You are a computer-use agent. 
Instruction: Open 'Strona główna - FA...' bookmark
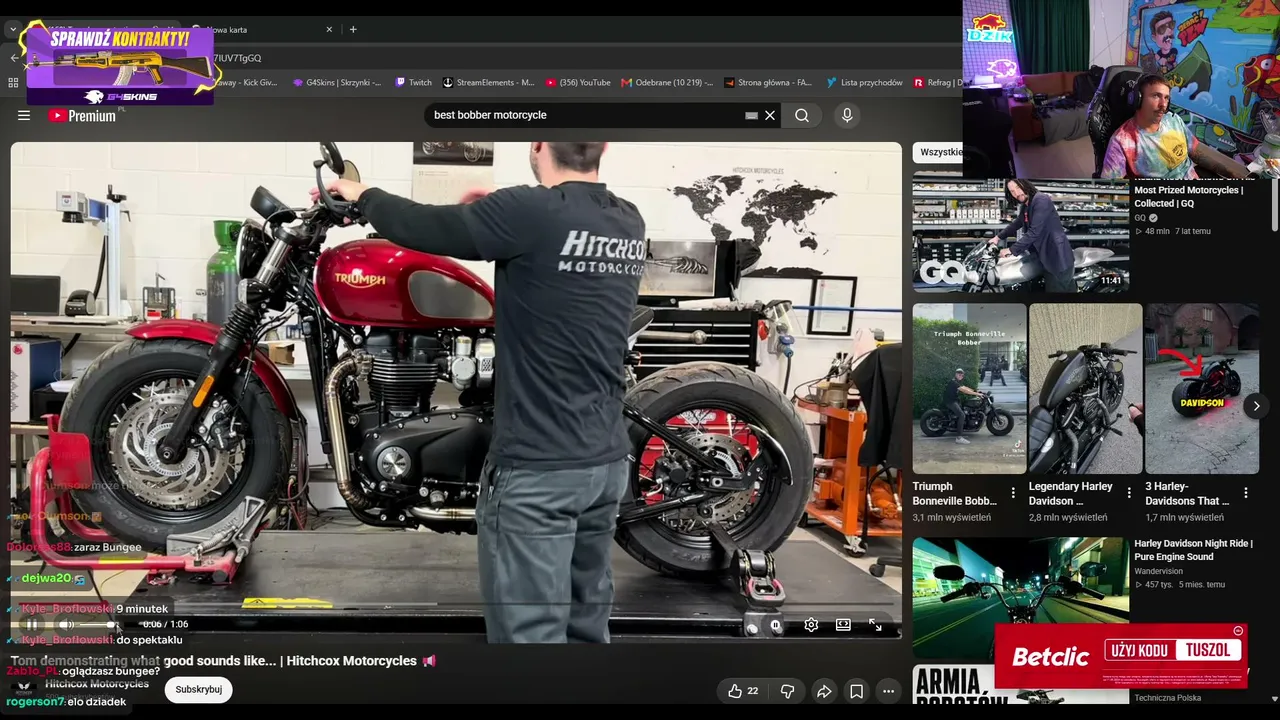(x=768, y=83)
